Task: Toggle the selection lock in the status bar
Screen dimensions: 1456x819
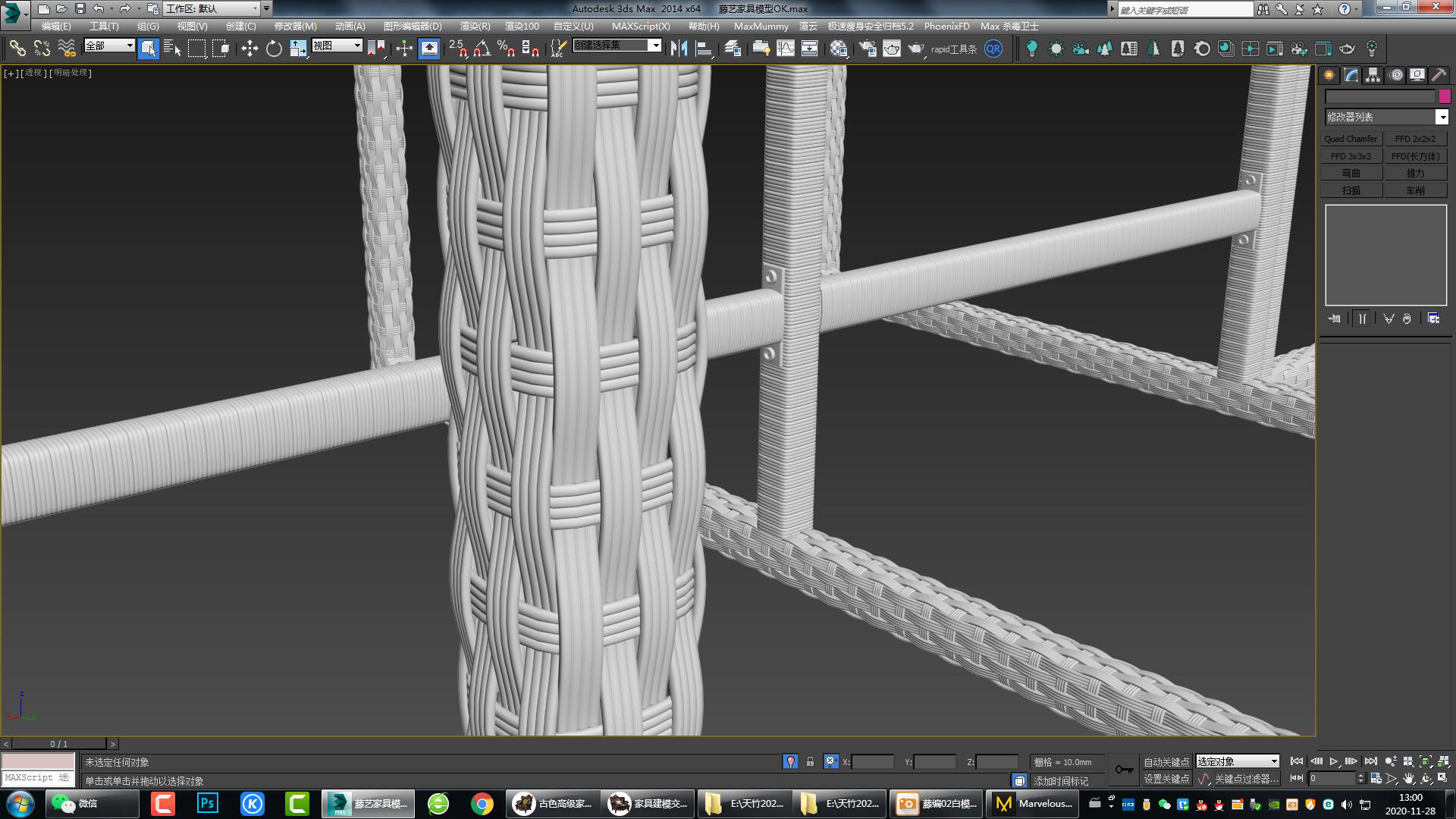Action: (x=811, y=761)
